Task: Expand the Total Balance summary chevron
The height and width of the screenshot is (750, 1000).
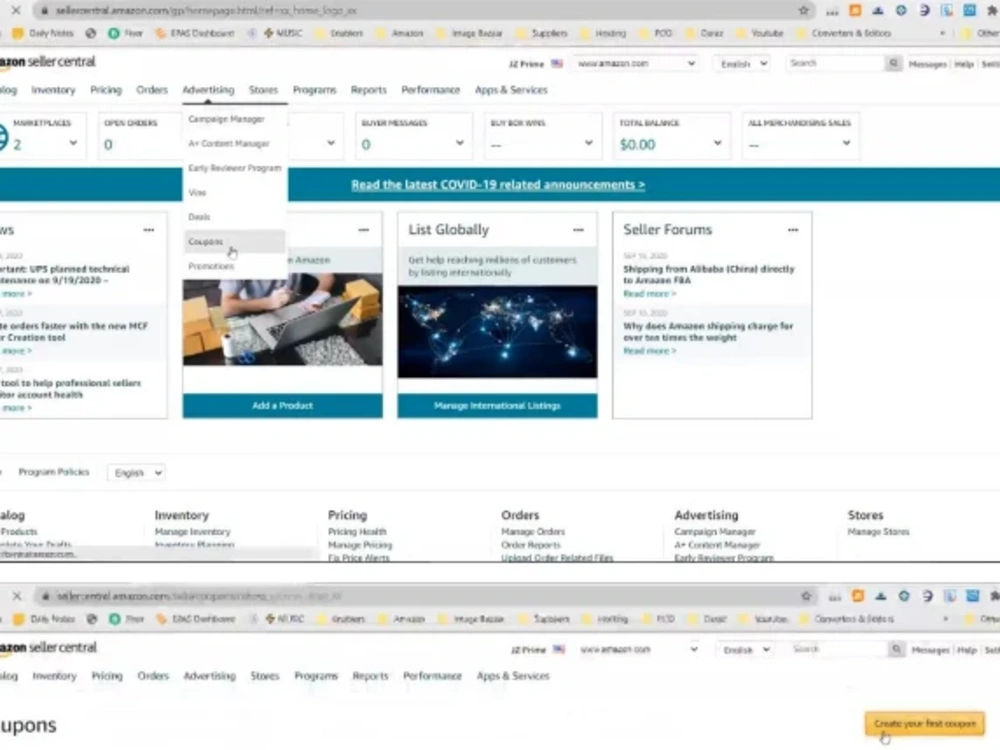Action: click(717, 143)
